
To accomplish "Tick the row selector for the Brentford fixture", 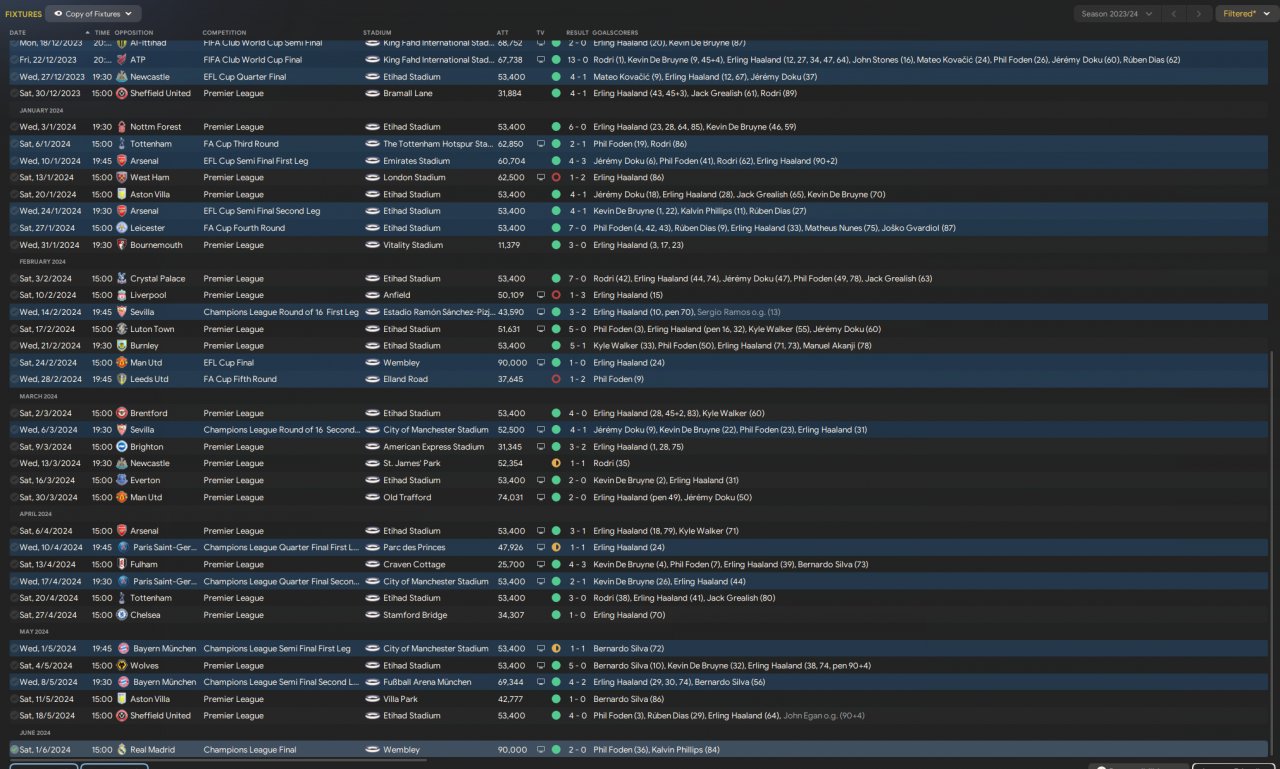I will pyautogui.click(x=14, y=413).
